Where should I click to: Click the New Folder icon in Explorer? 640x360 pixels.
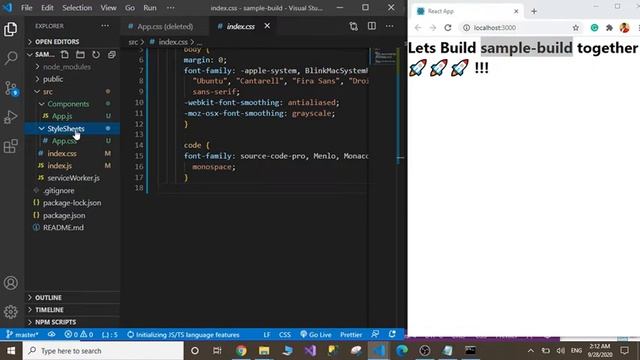point(80,54)
